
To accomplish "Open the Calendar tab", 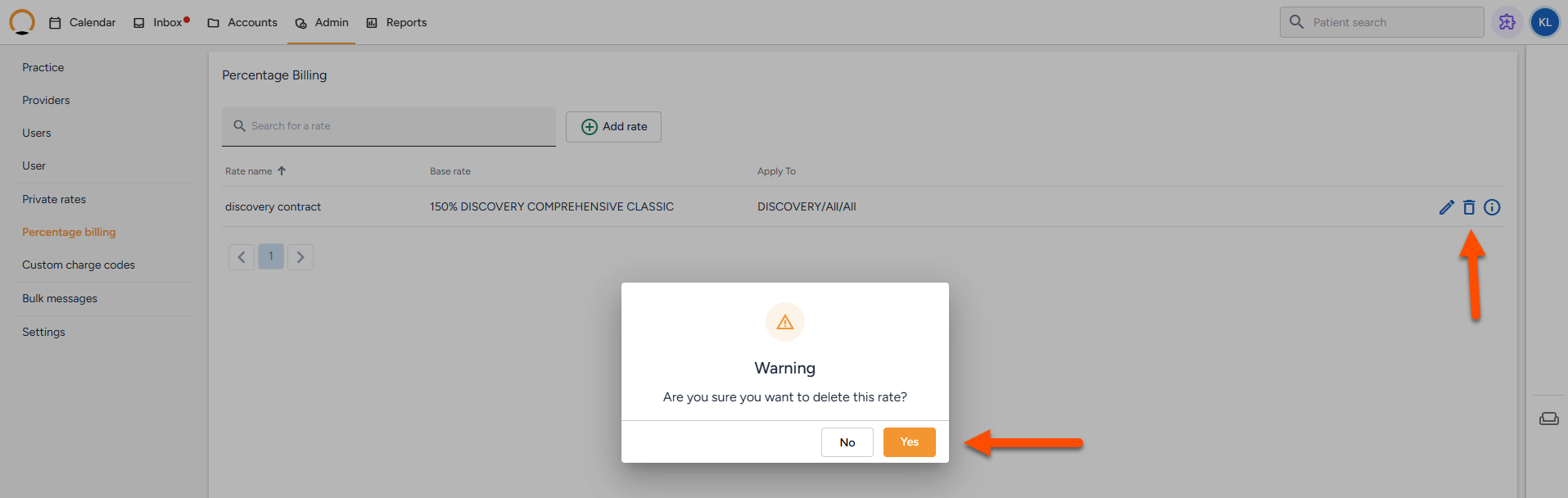I will tap(82, 22).
